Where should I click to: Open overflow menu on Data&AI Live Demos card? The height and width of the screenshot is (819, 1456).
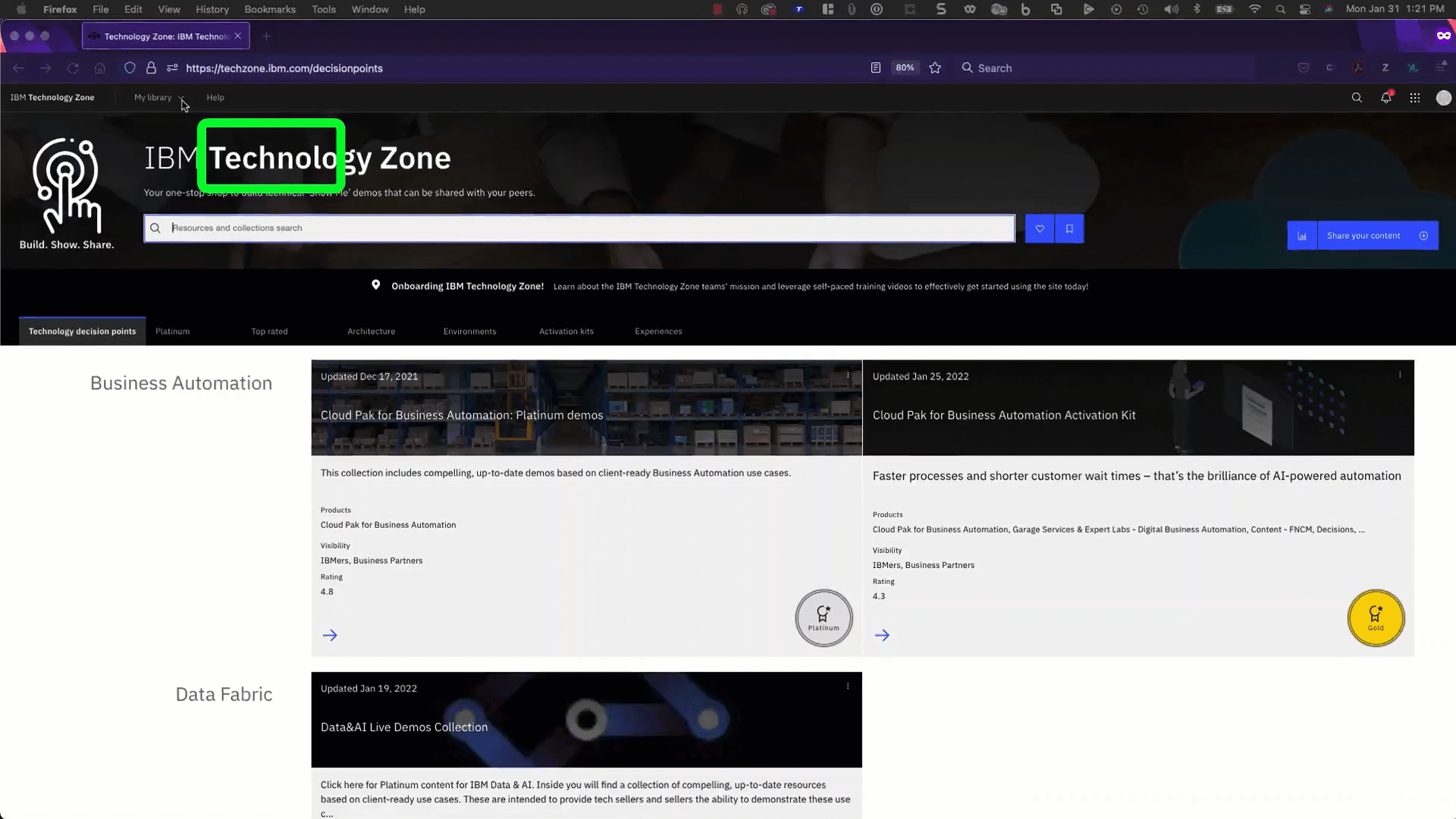pos(848,687)
